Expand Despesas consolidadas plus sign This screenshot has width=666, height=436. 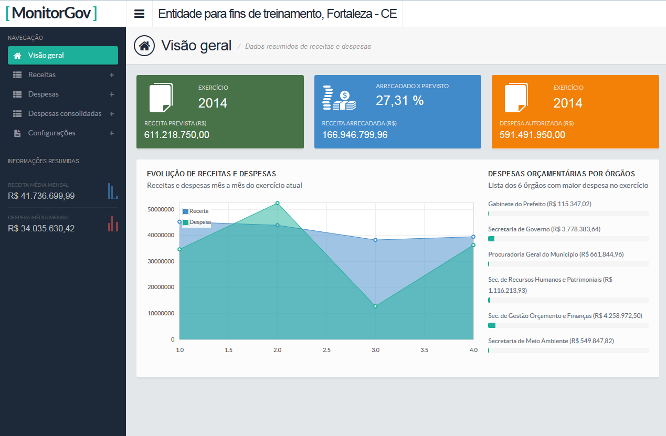click(111, 113)
